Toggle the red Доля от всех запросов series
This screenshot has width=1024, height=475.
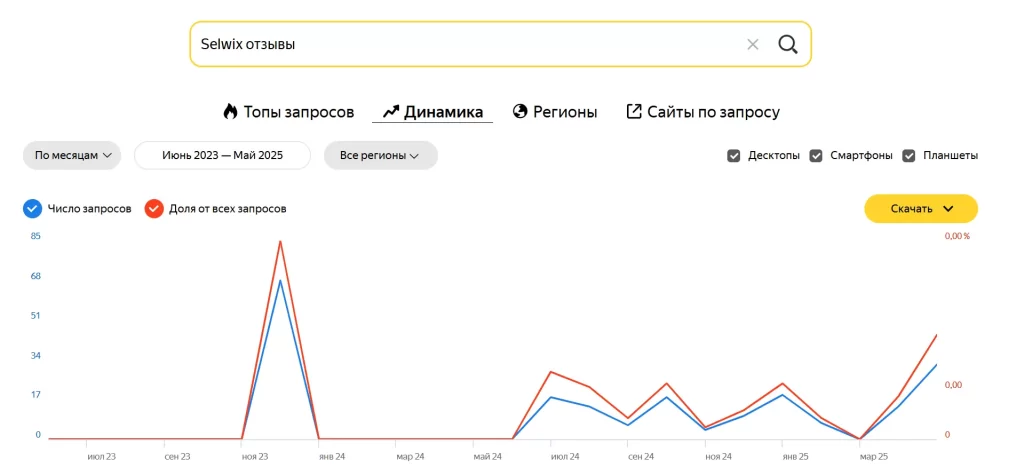pos(154,209)
